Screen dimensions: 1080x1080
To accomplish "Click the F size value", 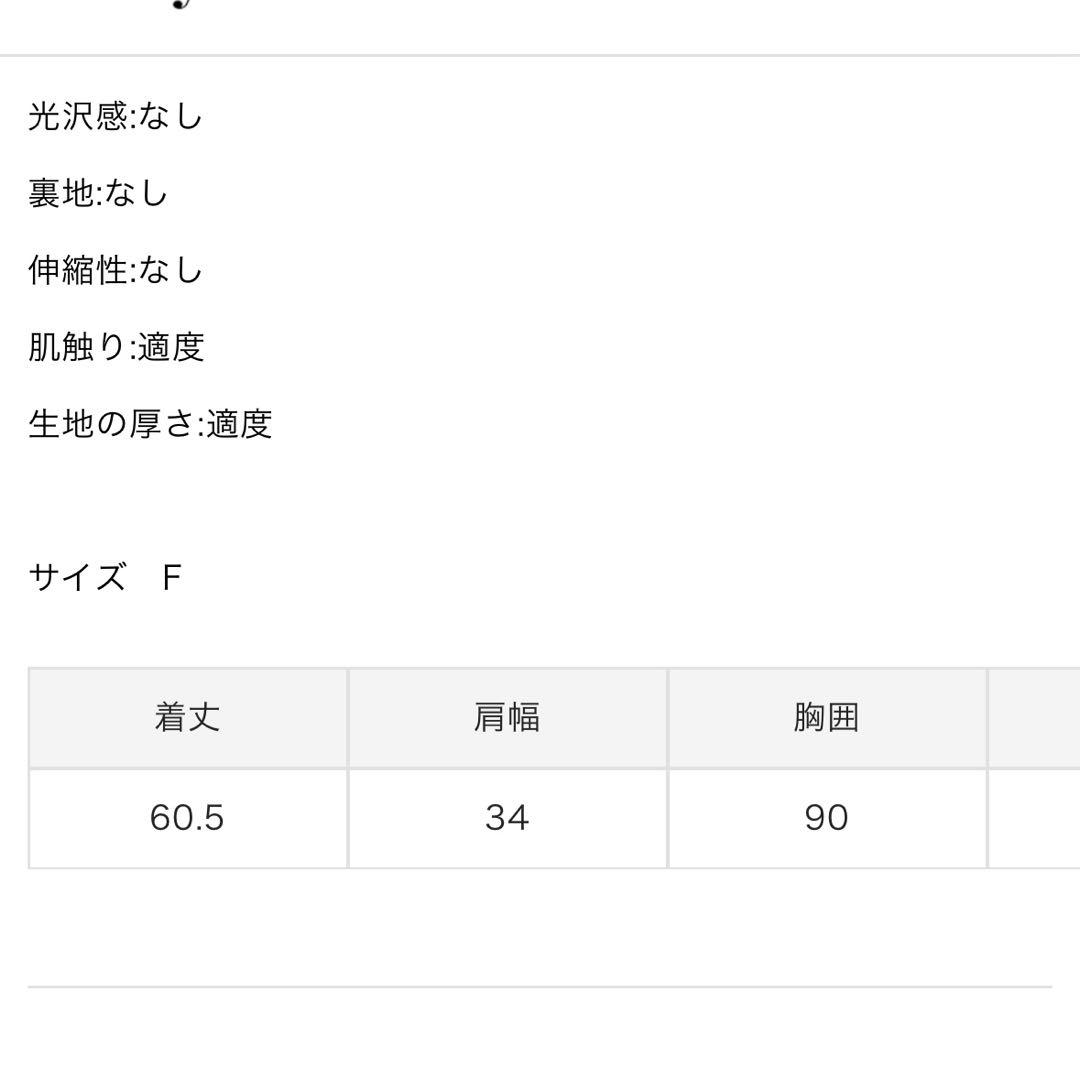I will pyautogui.click(x=172, y=578).
